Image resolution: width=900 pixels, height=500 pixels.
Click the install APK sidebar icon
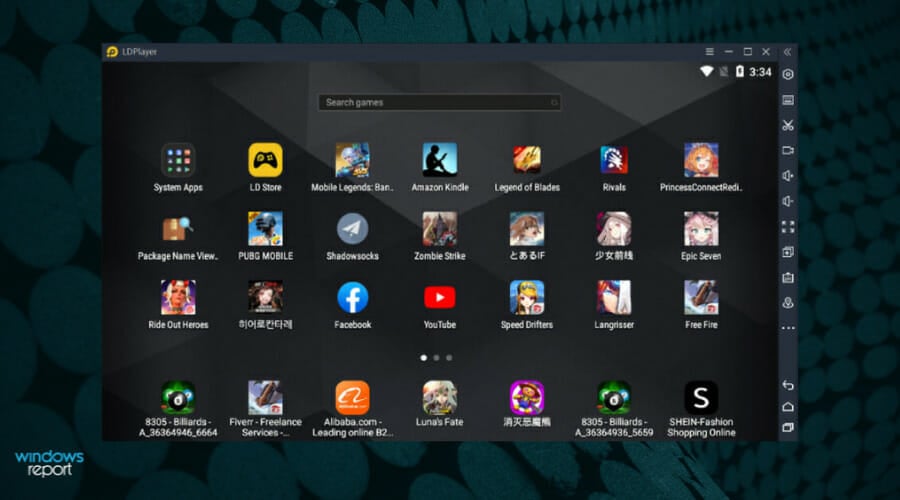pyautogui.click(x=788, y=277)
